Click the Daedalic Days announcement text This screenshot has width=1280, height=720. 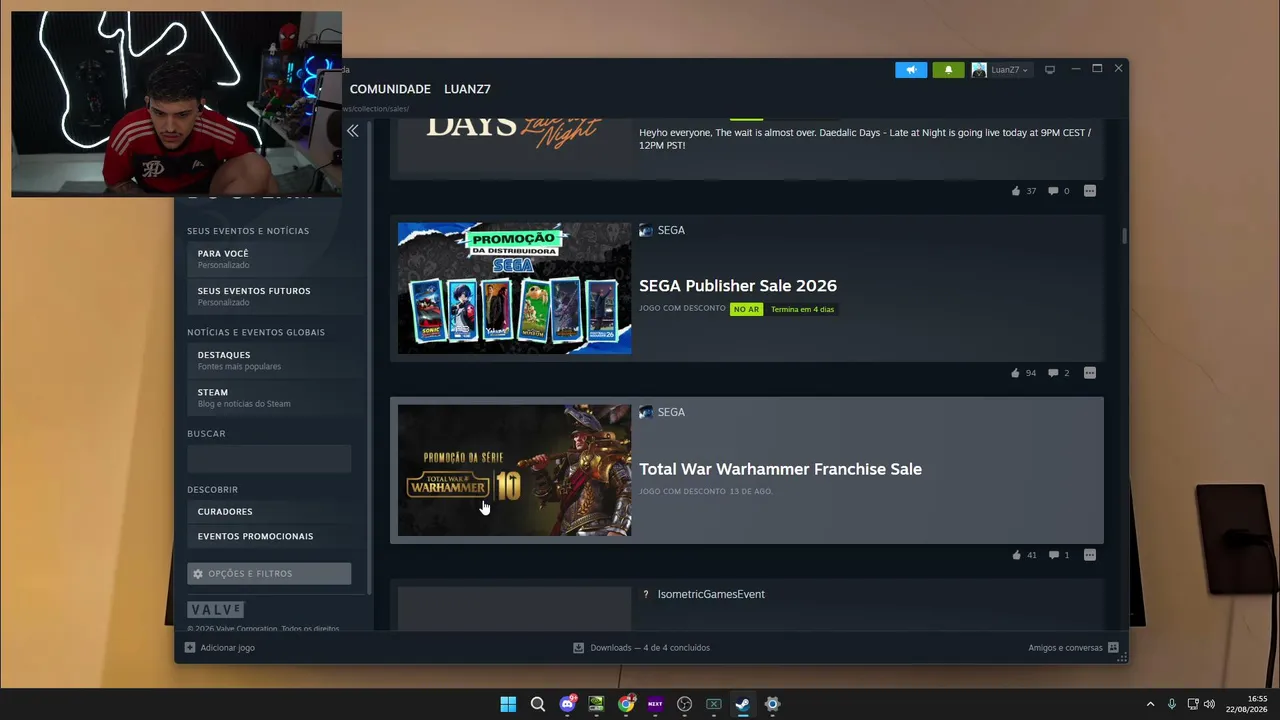coord(865,139)
